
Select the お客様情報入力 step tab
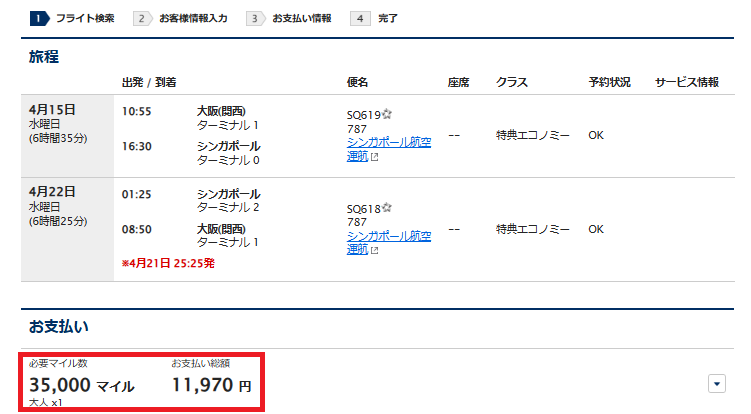(x=191, y=18)
